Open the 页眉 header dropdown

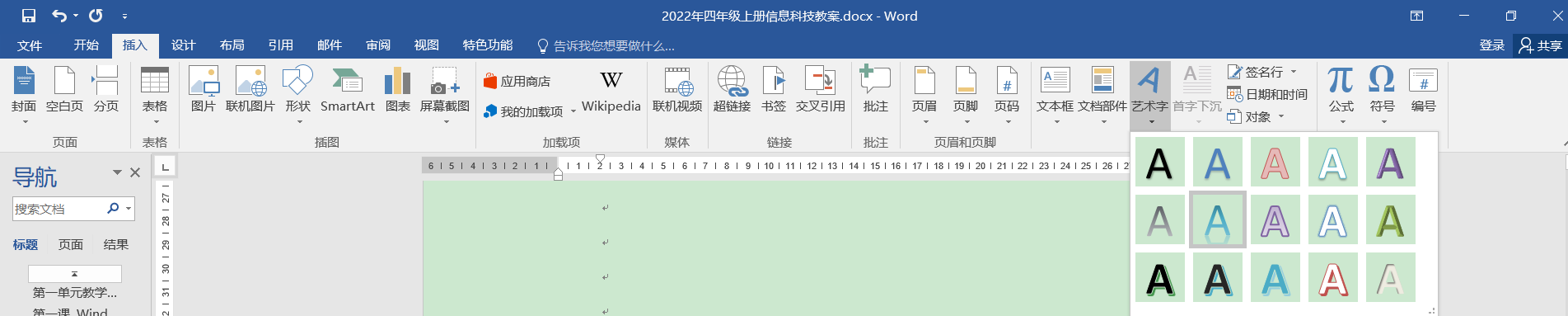[924, 95]
